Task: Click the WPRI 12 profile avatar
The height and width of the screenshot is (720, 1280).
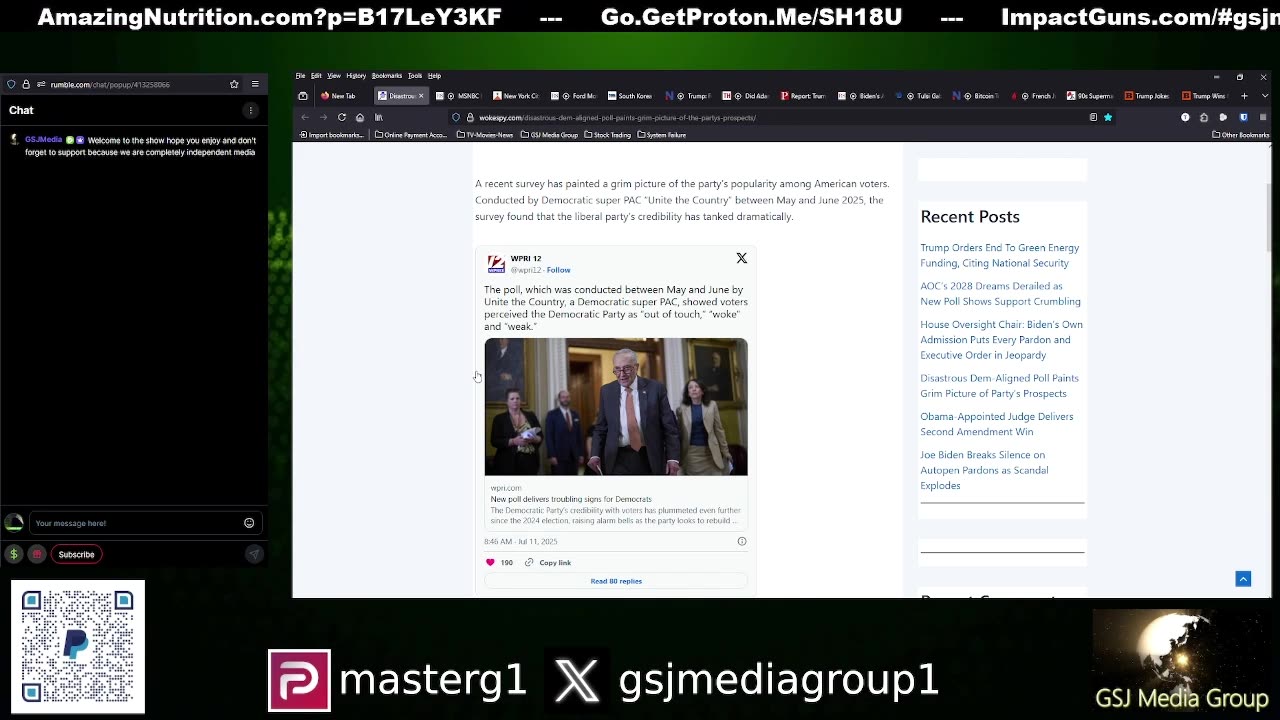Action: pyautogui.click(x=496, y=264)
